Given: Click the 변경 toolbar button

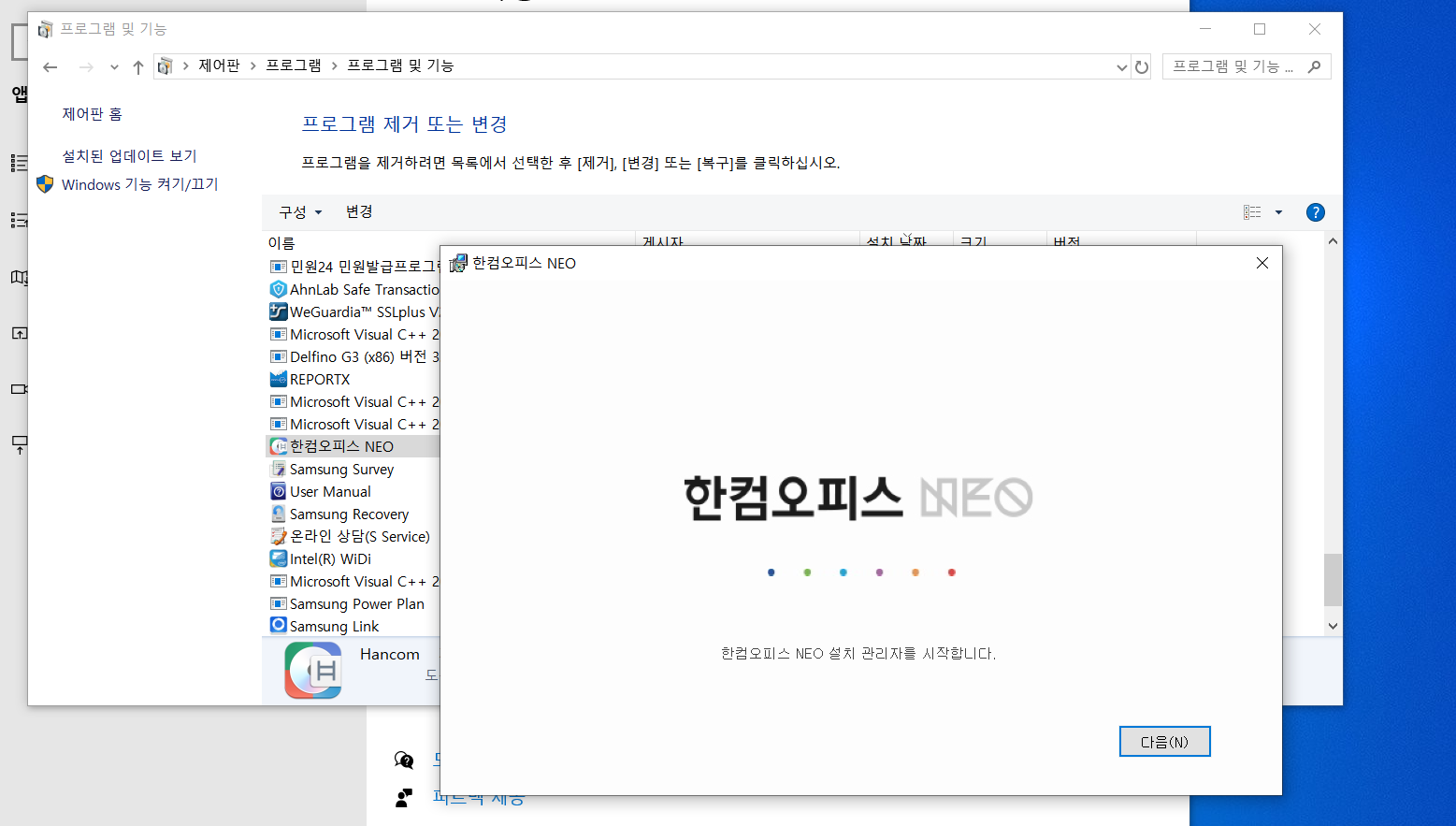Looking at the screenshot, I should click(x=359, y=212).
